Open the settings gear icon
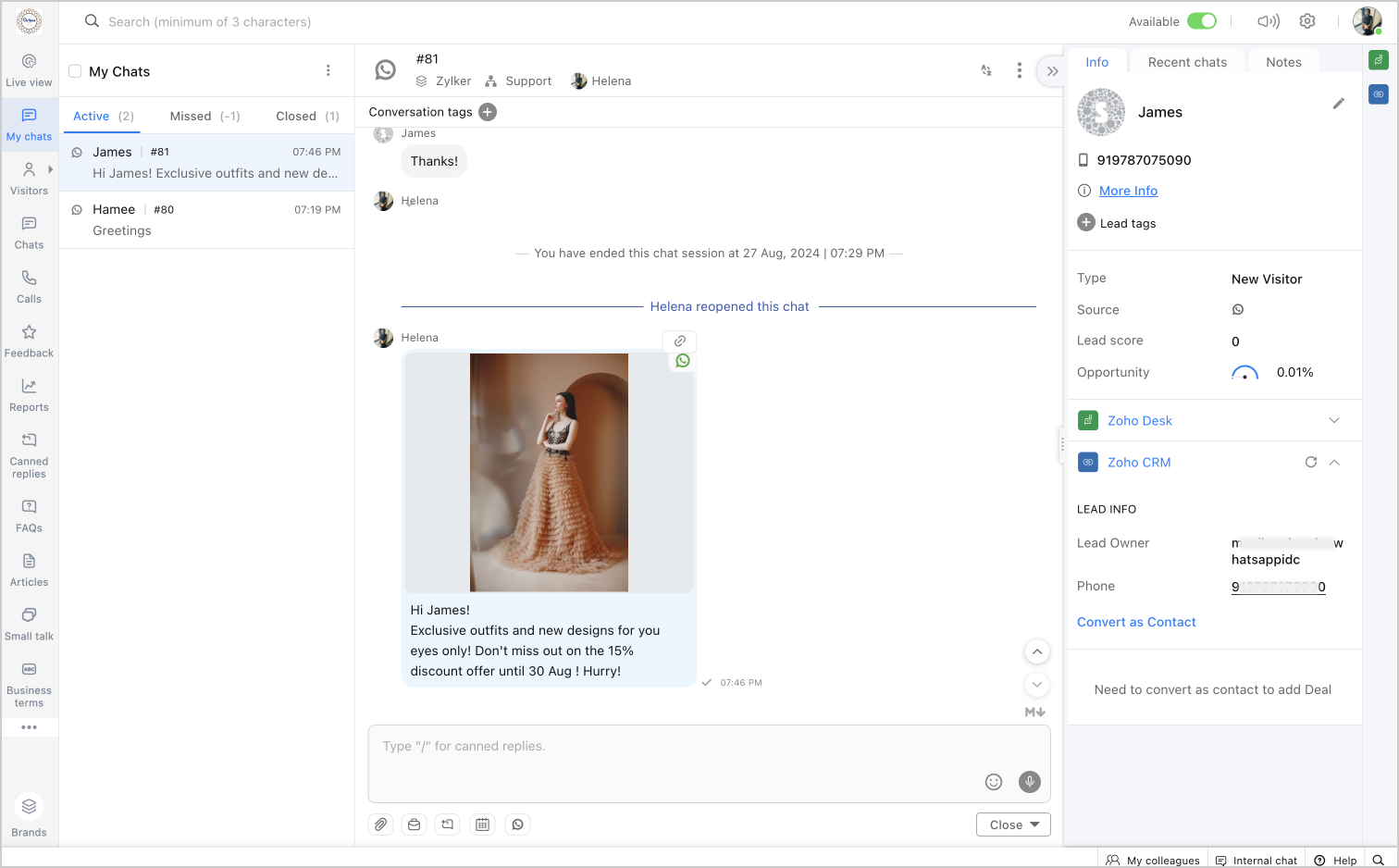This screenshot has height=868, width=1399. [1306, 21]
